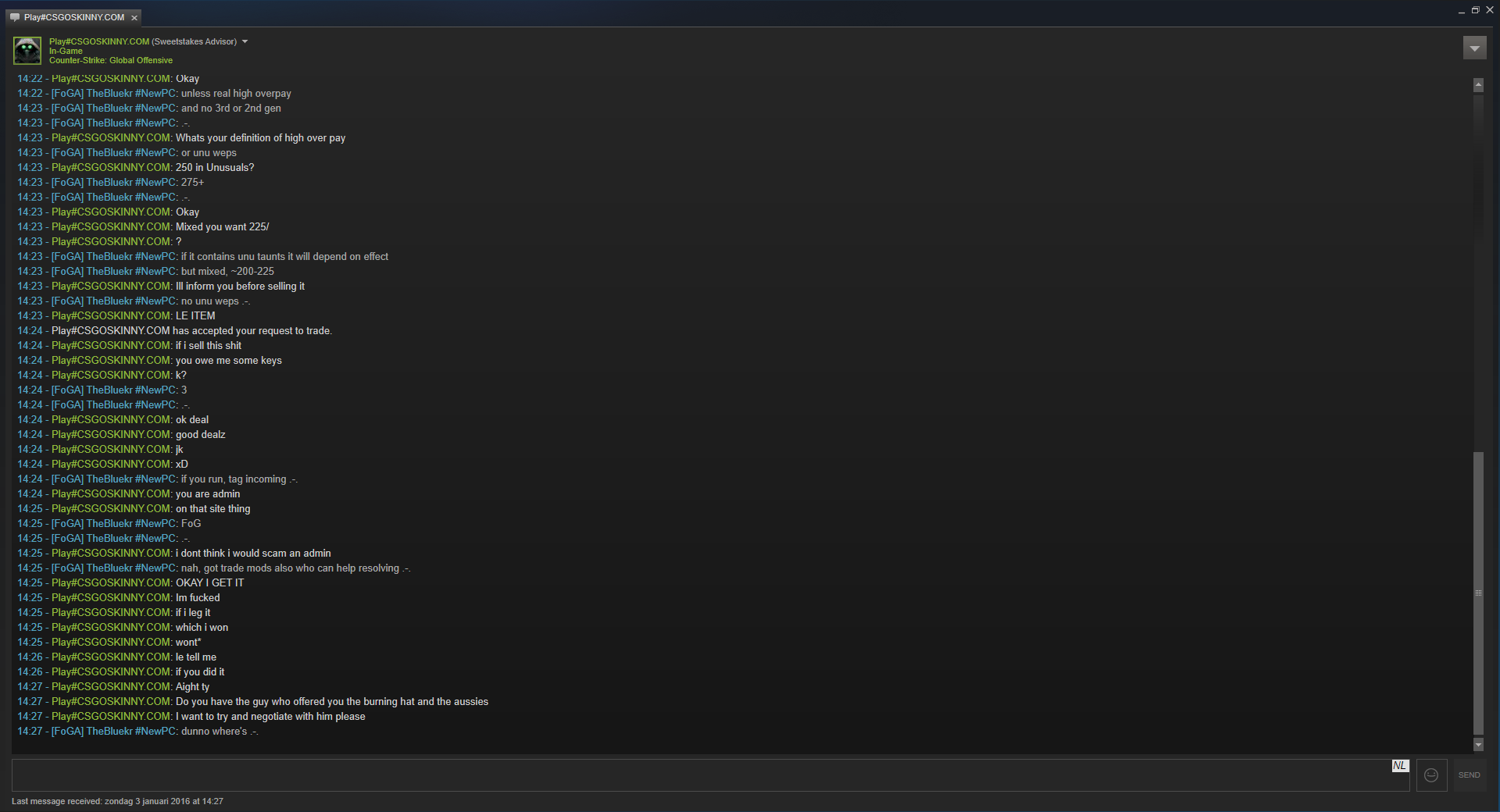Click the scrollbar down arrow
Viewport: 1500px width, 812px height.
pyautogui.click(x=1478, y=745)
